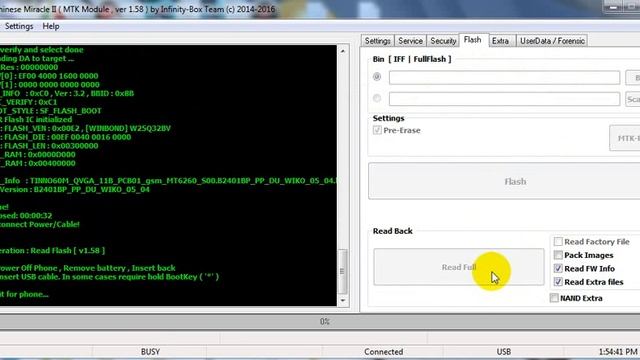The height and width of the screenshot is (360, 640).
Task: Click the 'verify and select done' log line
Action: [x=42, y=50]
